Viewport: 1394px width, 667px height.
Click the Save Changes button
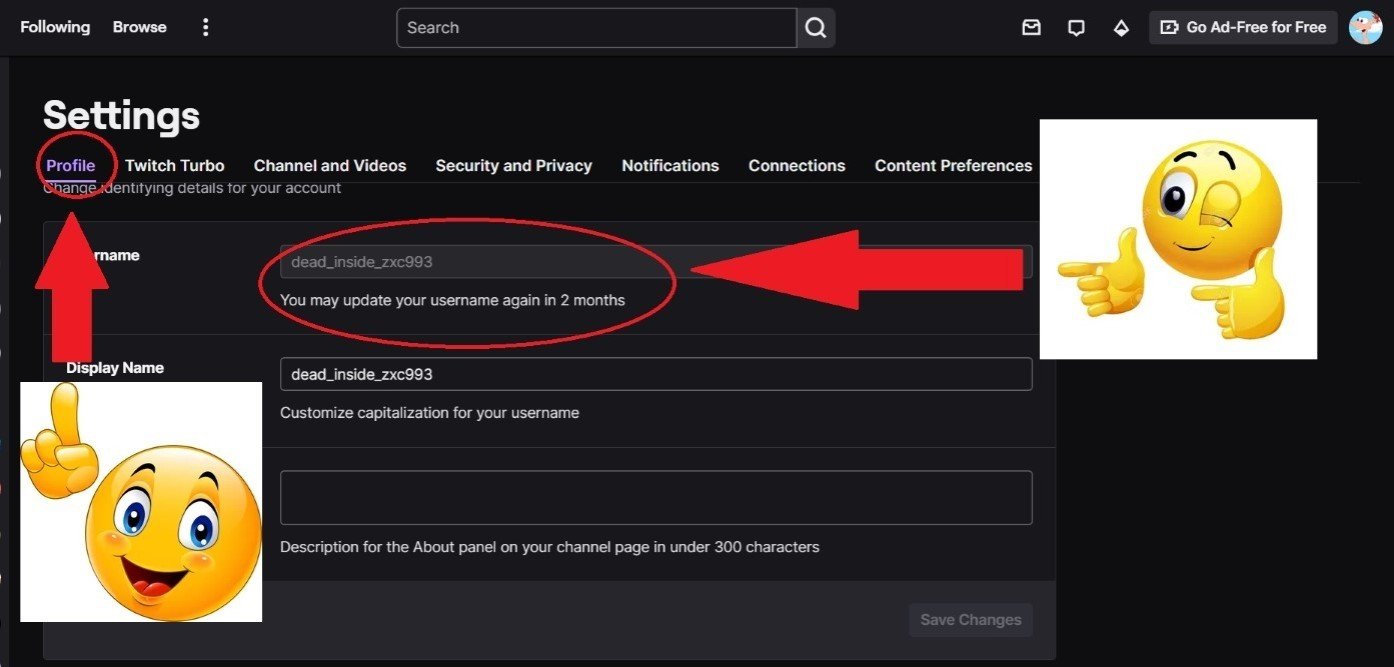click(971, 620)
